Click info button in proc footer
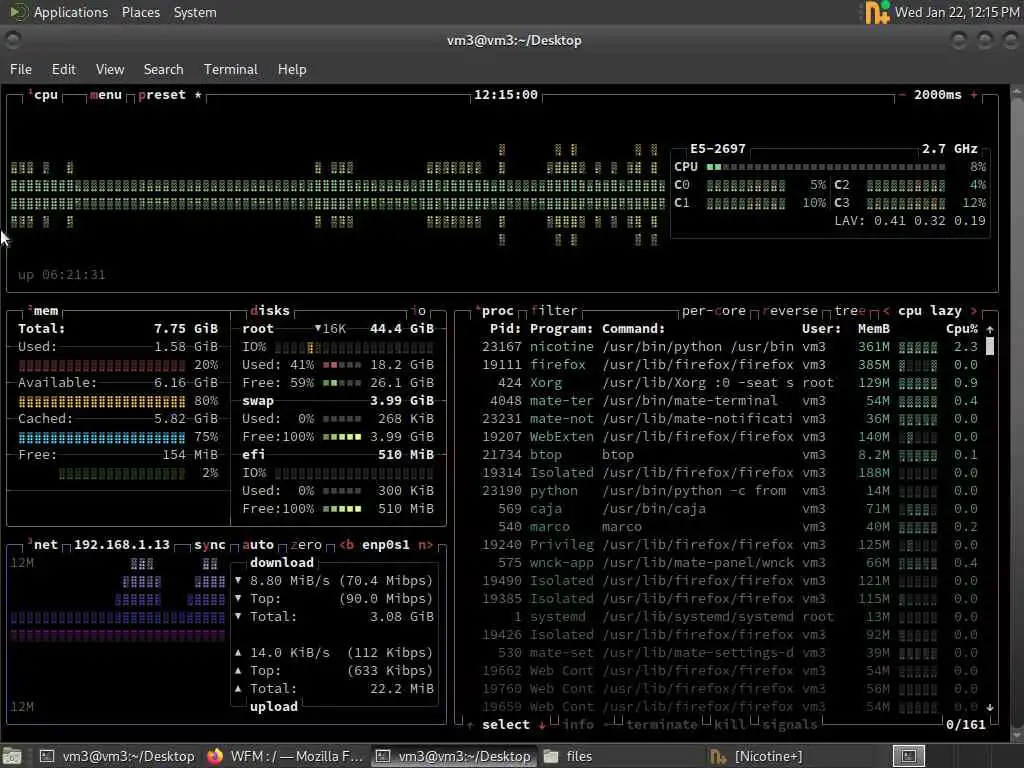The height and width of the screenshot is (768, 1024). (578, 725)
